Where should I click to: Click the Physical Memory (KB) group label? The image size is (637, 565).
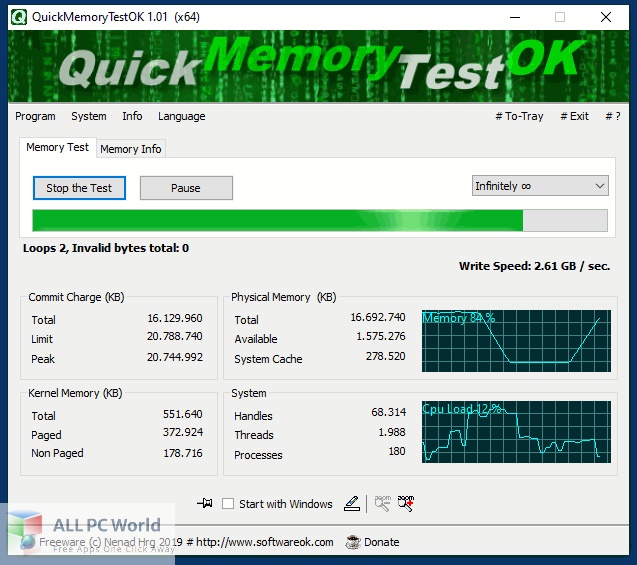[284, 297]
